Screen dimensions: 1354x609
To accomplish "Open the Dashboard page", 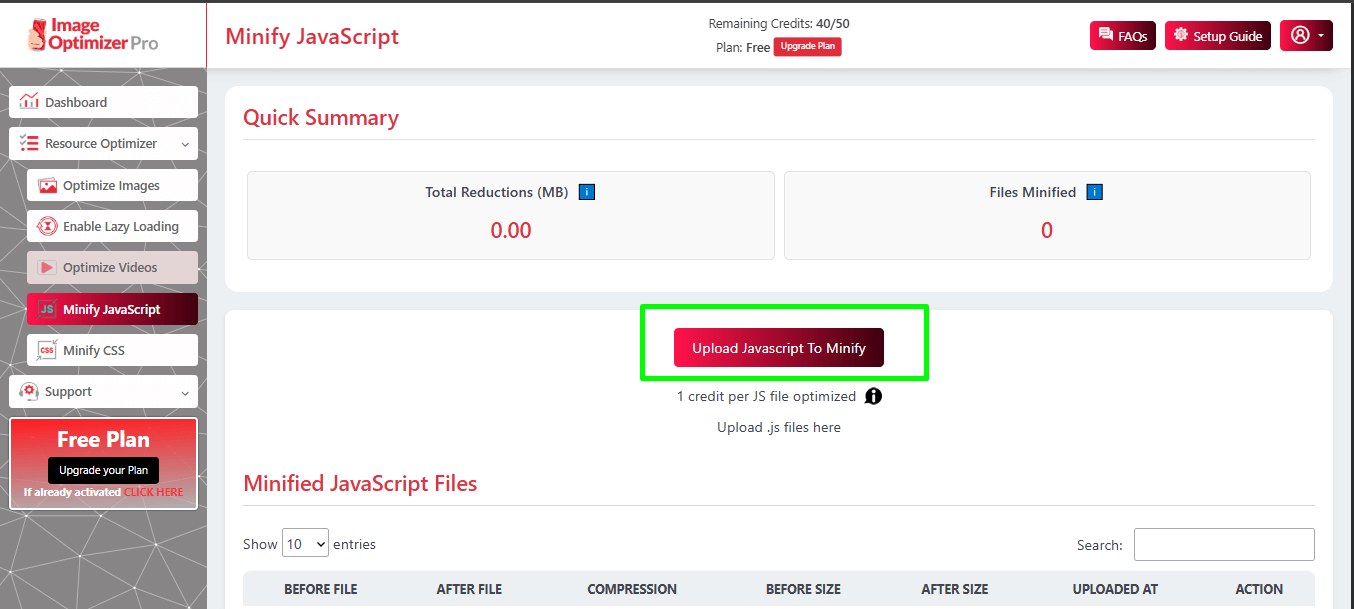I will [104, 102].
